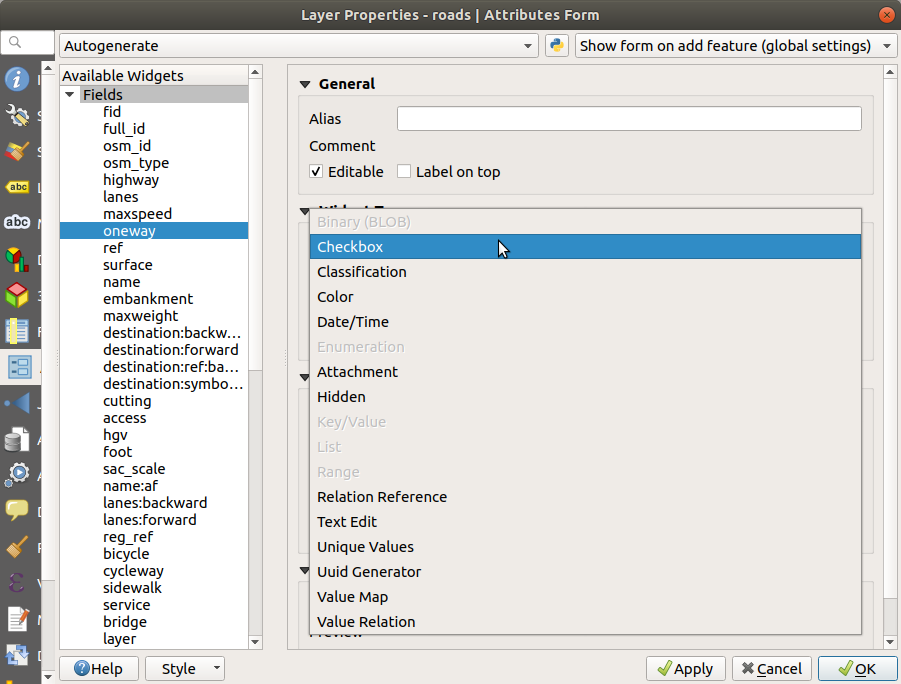Open the Auxiliary Storage database icon
The image size is (901, 684).
coord(17,439)
